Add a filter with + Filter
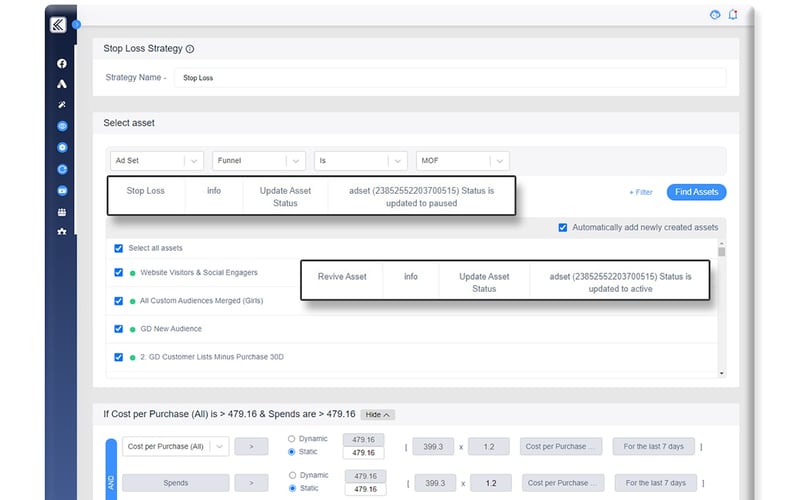Viewport: 800px width, 500px height. point(641,192)
